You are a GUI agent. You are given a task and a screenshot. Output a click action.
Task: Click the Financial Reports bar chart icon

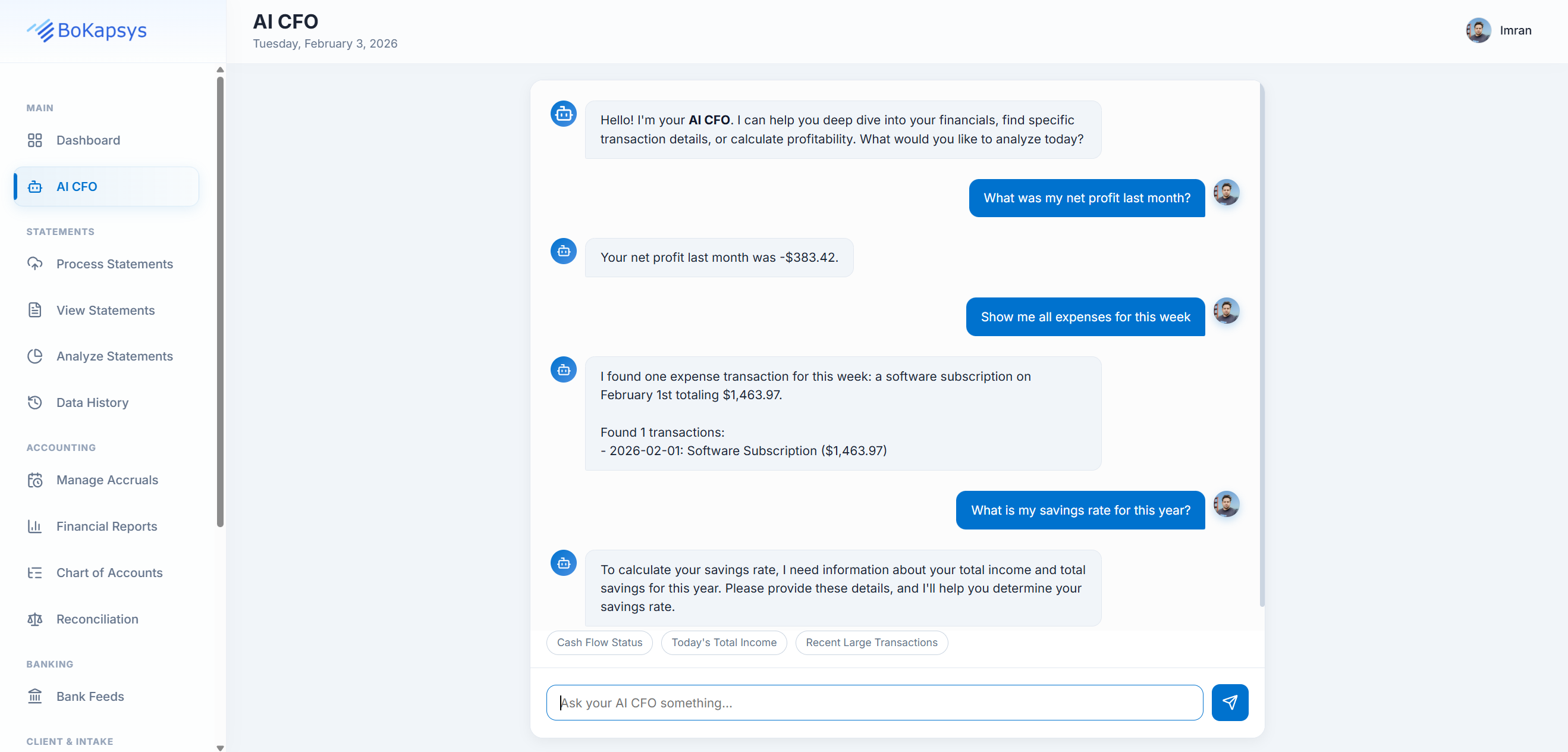pyautogui.click(x=35, y=526)
